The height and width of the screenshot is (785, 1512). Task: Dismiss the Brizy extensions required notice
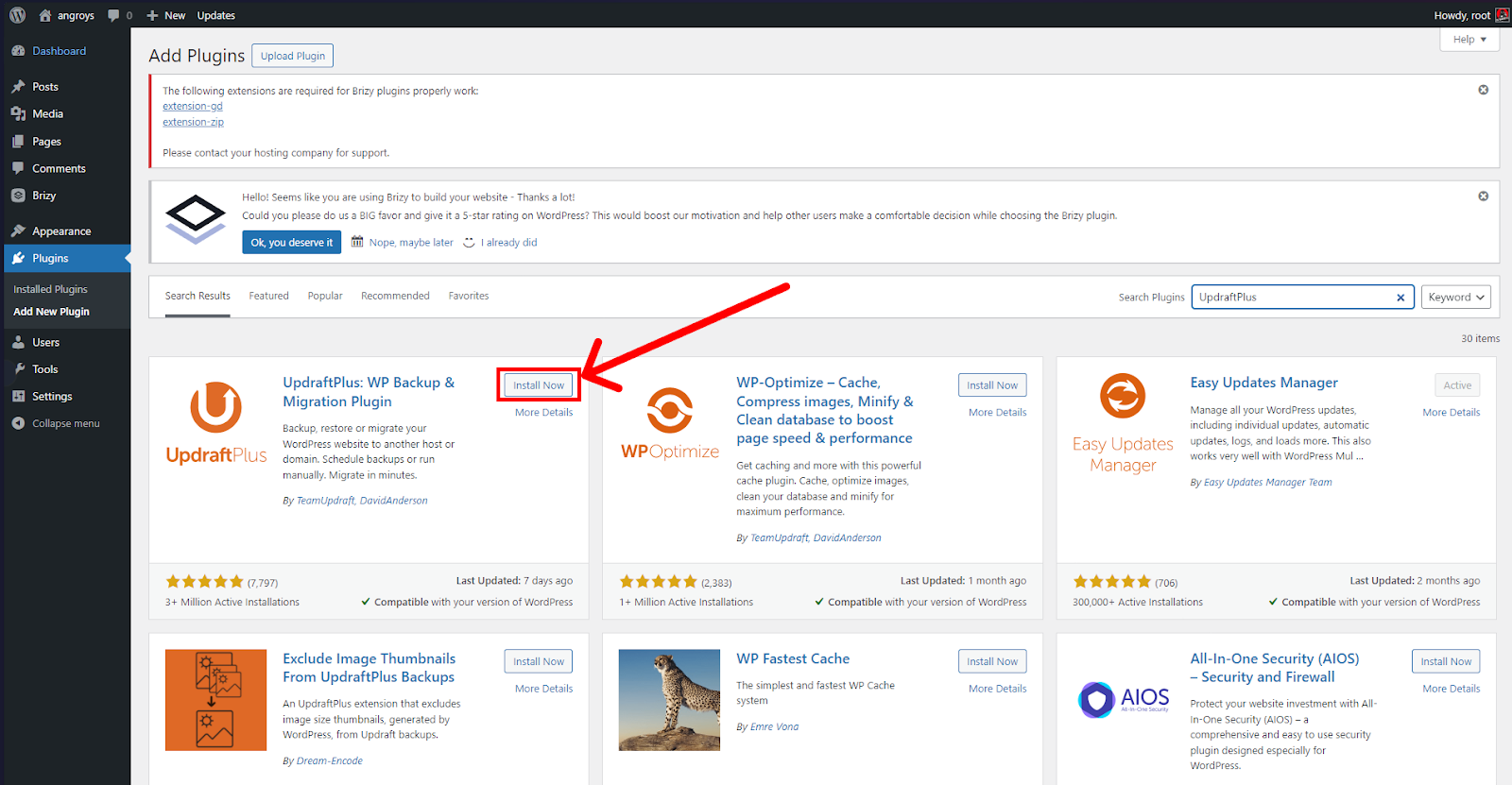pos(1483,90)
